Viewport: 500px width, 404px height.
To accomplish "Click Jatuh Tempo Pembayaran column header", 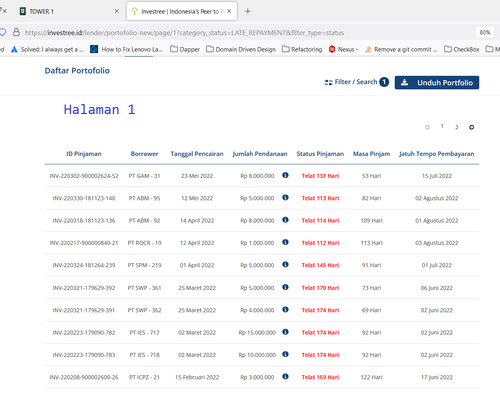I will [x=437, y=154].
